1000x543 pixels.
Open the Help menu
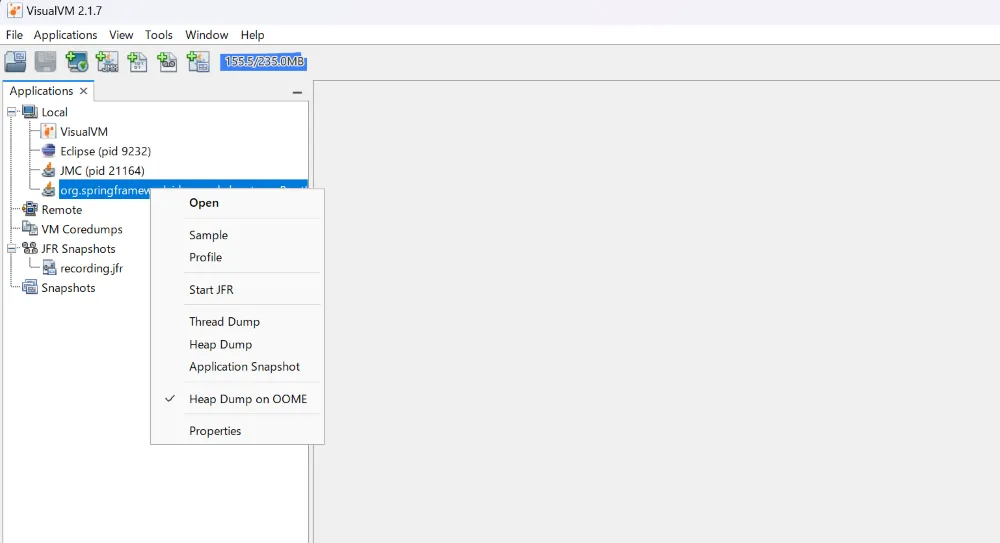[253, 35]
